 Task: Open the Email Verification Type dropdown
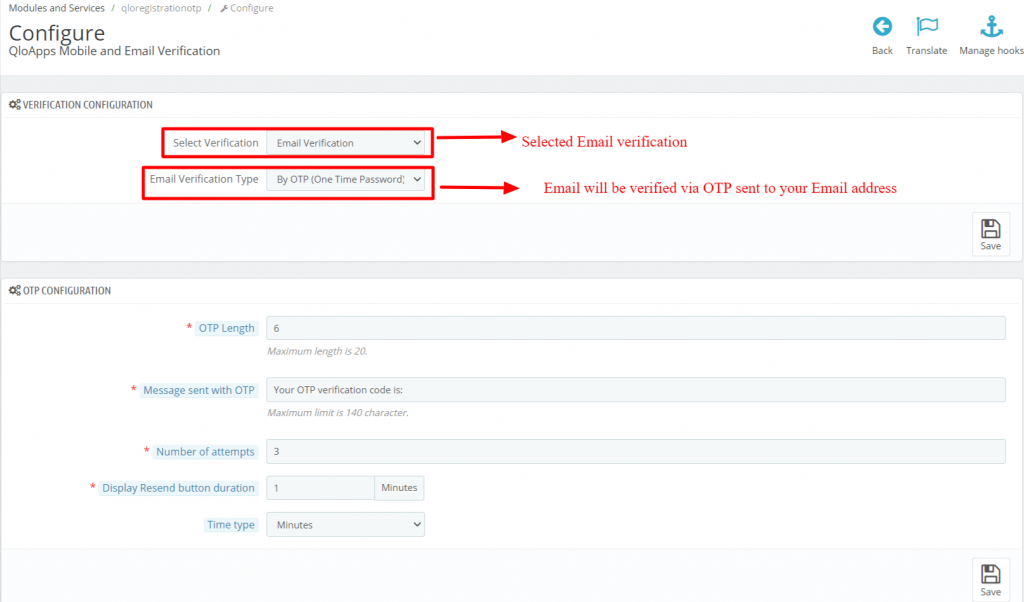click(x=345, y=180)
